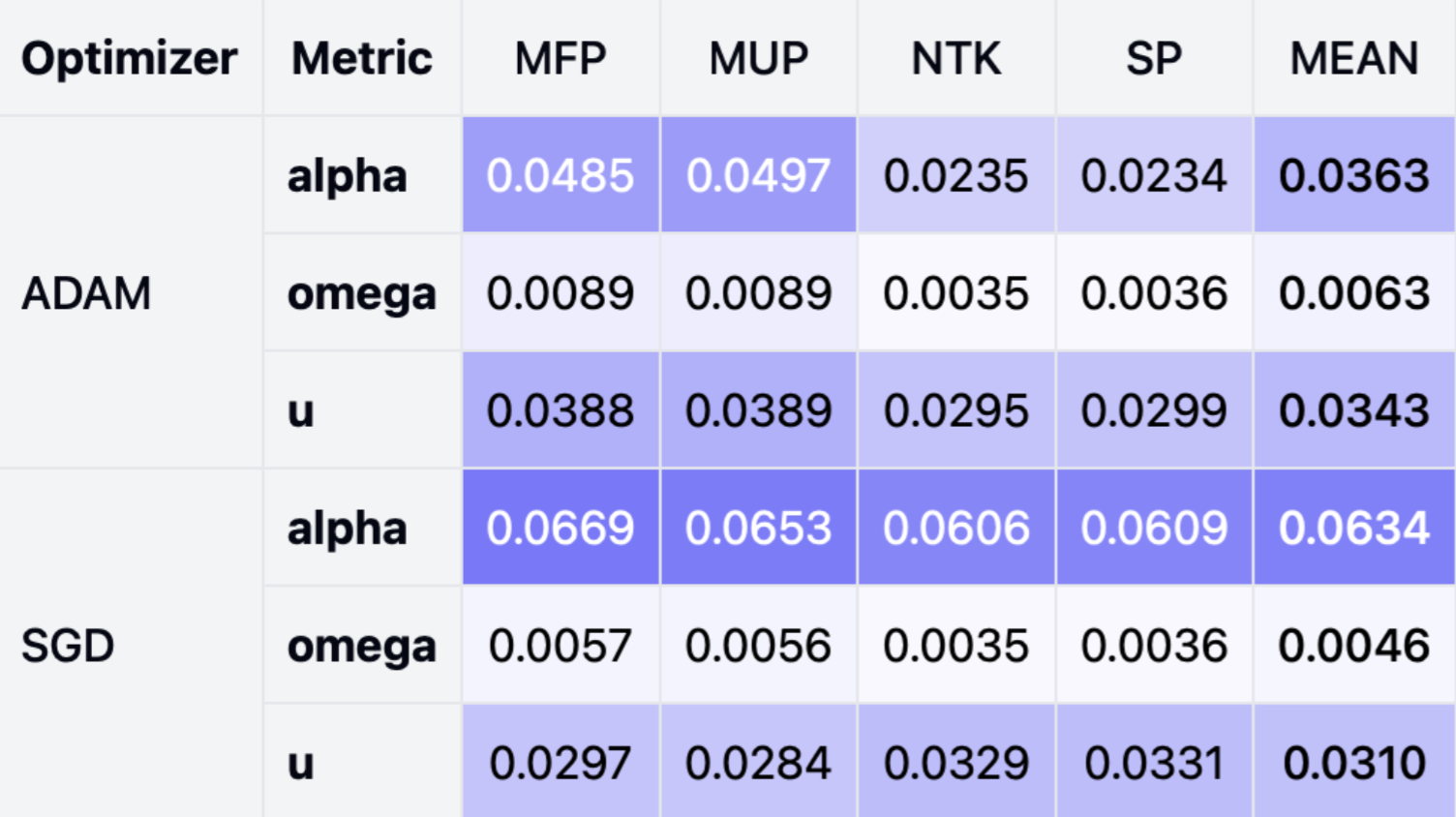Click the SGD omega metric label
Viewport: 1456px width, 817px height.
(x=362, y=646)
